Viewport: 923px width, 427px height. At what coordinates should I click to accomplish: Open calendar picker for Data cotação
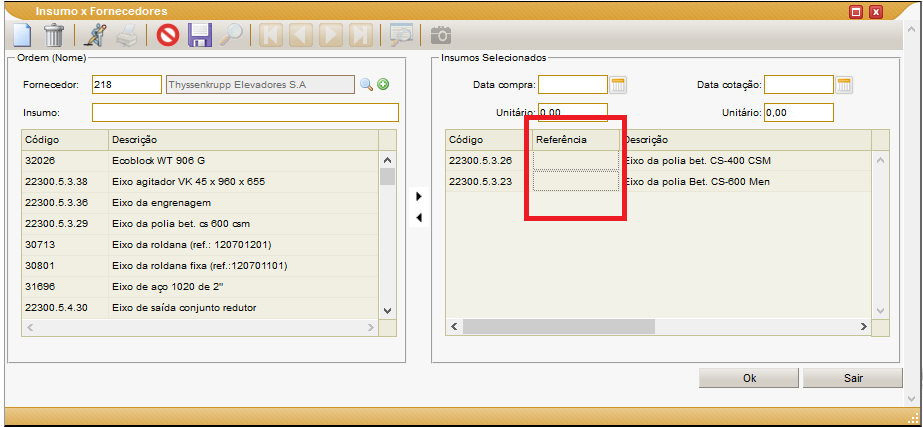(844, 85)
